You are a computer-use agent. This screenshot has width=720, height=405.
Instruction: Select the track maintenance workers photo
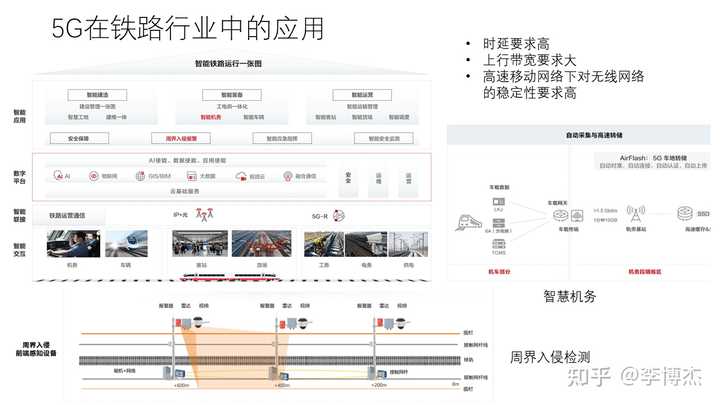[x=324, y=244]
